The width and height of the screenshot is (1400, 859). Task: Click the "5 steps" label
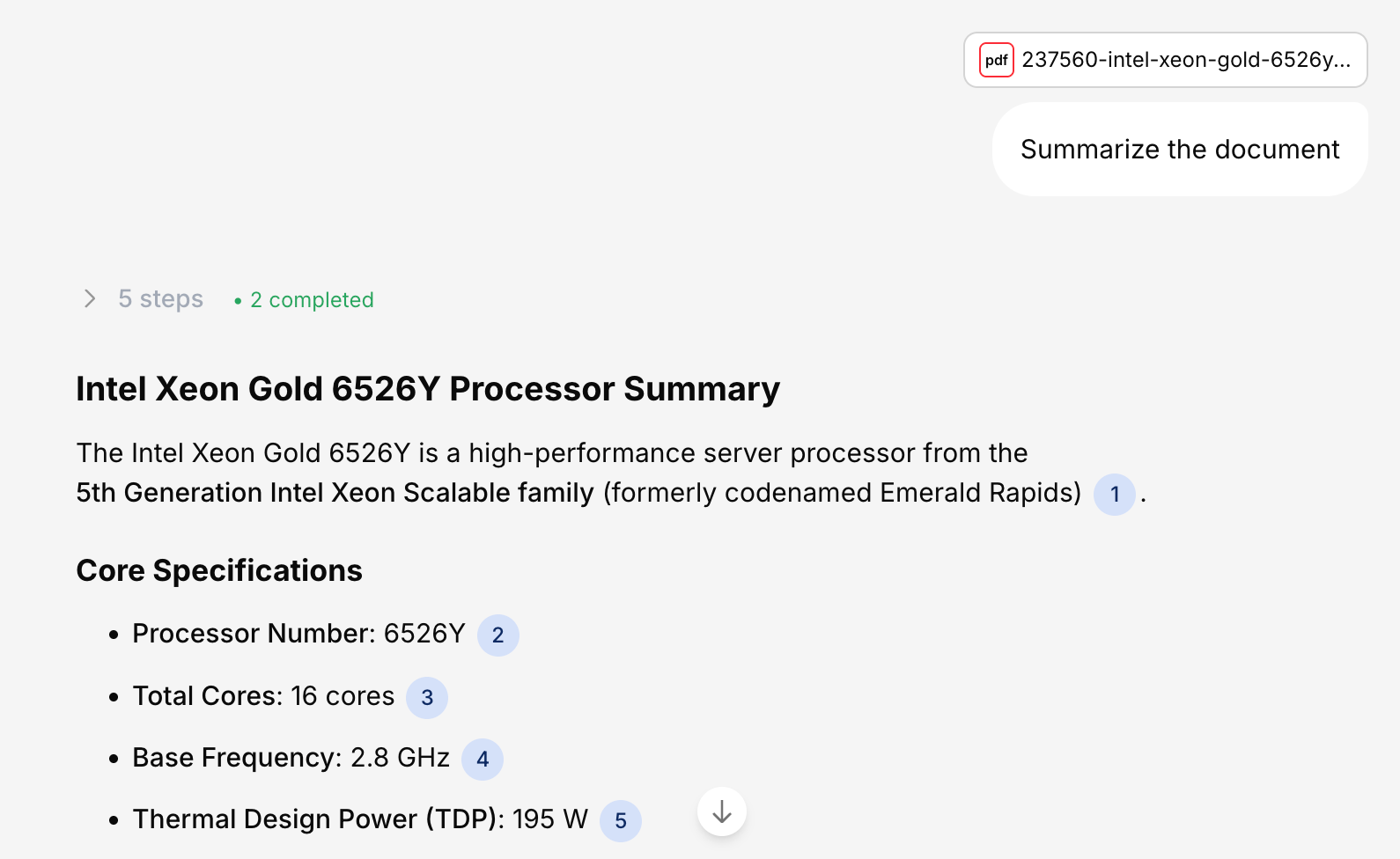(x=161, y=299)
